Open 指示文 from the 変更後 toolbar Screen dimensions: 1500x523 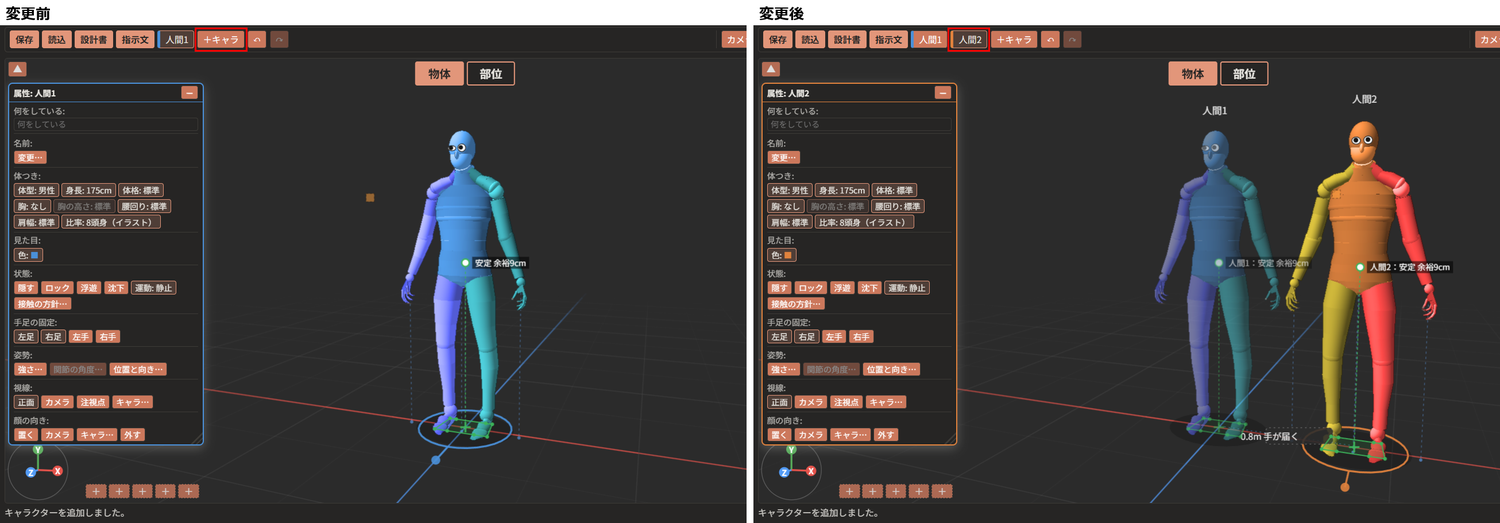click(888, 40)
